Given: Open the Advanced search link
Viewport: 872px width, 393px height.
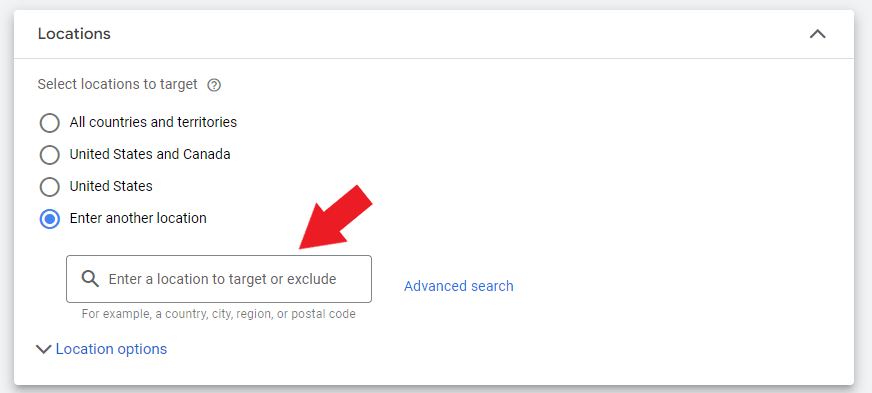Looking at the screenshot, I should coord(459,286).
